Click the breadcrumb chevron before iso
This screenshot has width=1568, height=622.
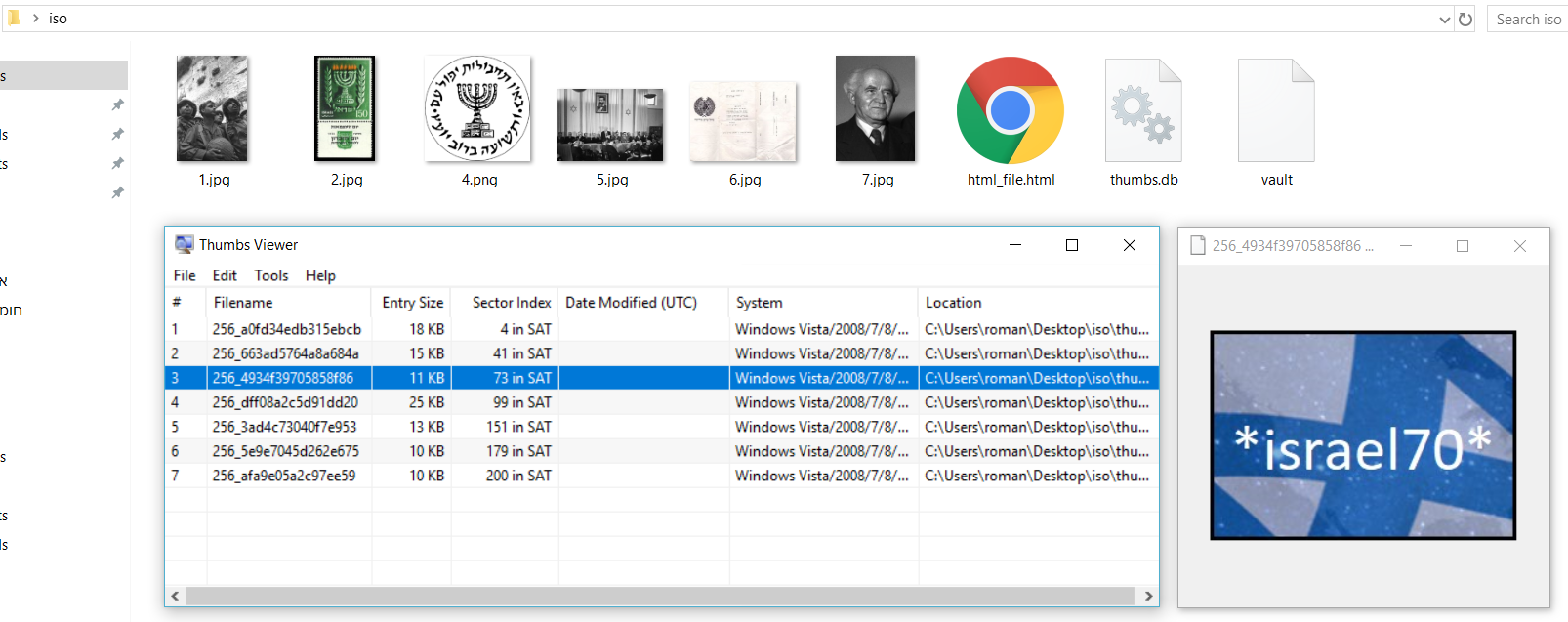pos(35,18)
